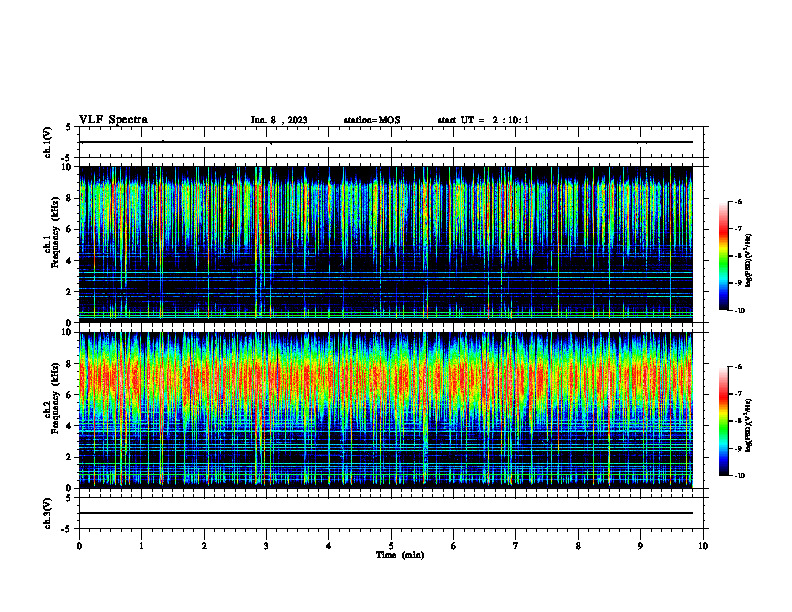The height and width of the screenshot is (612, 792).
Task: Click time-axis tick label '10'
Action: pos(703,546)
